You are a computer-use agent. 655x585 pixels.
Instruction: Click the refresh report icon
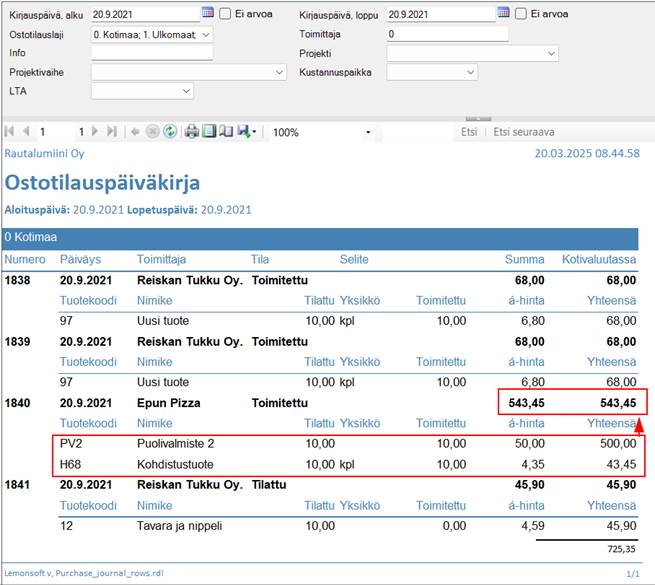[170, 132]
